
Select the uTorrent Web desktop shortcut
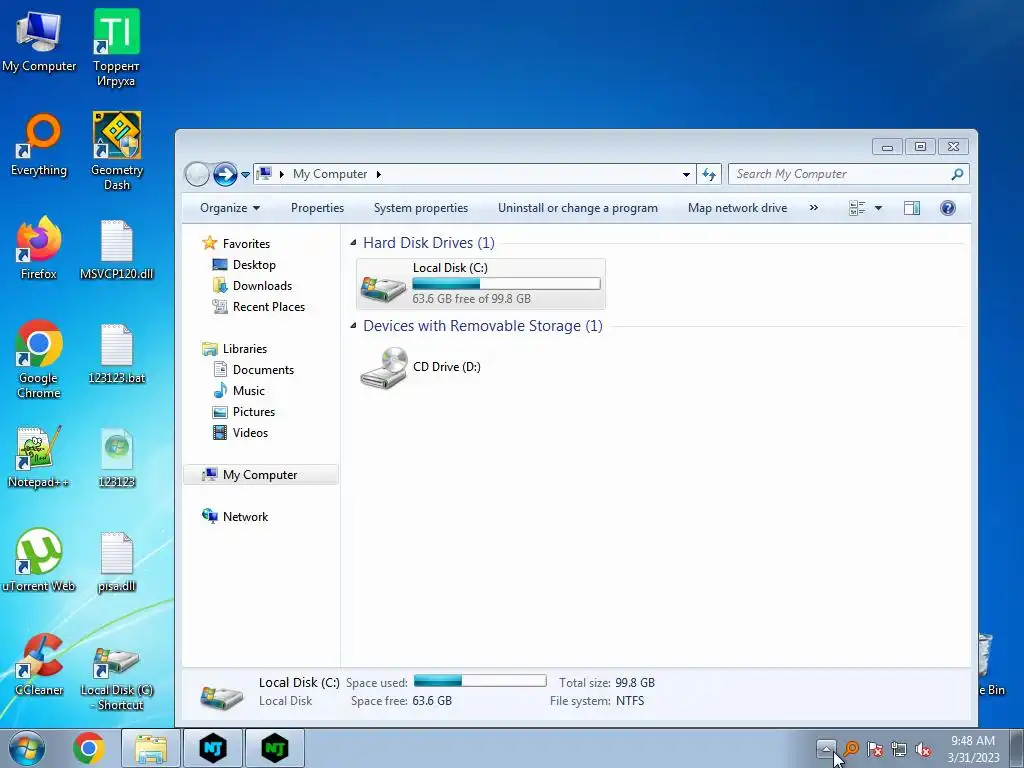(x=38, y=560)
